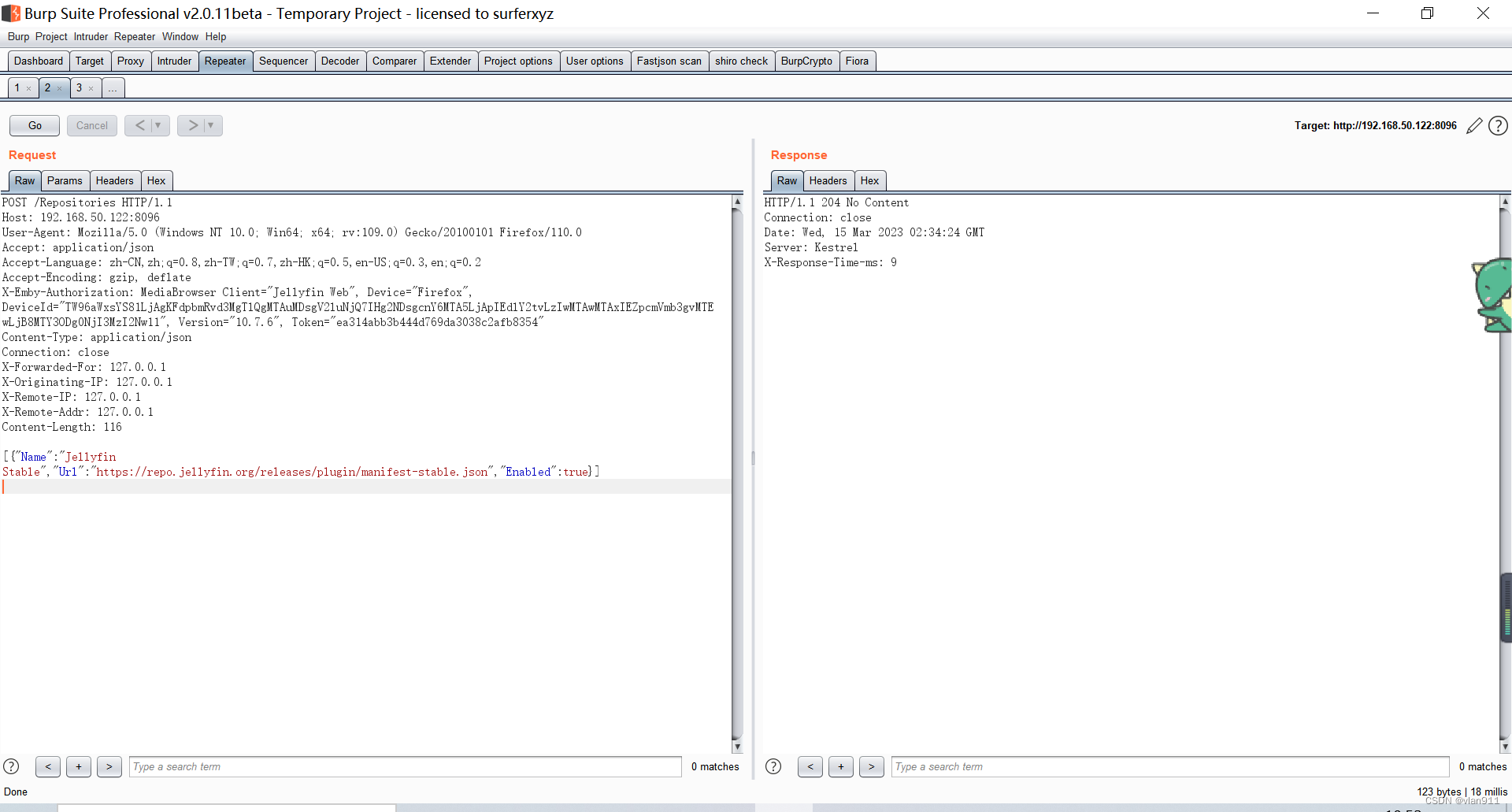
Task: Close Repeater tab 1
Action: [29, 88]
